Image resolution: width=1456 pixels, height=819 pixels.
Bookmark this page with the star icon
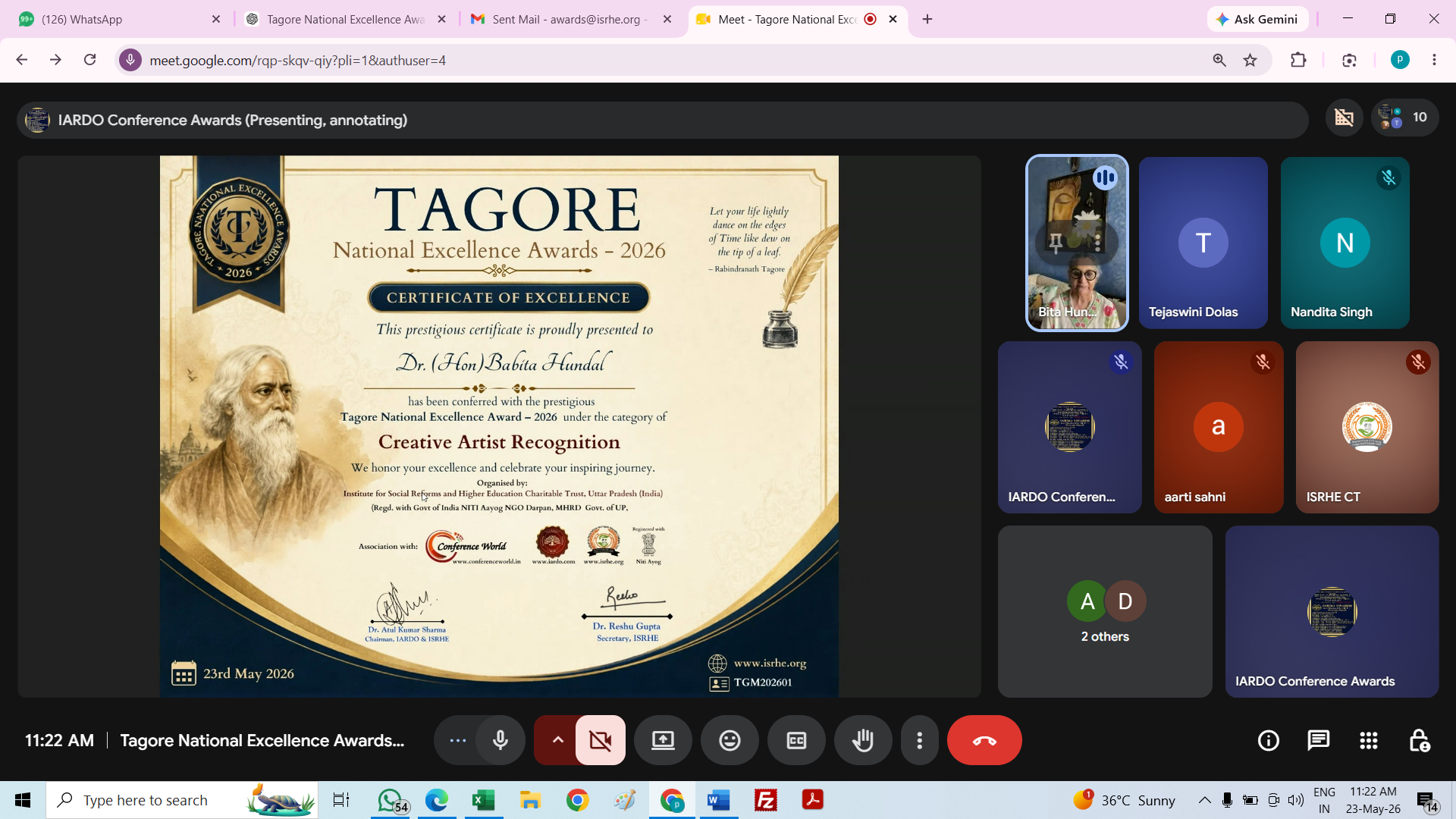click(1250, 60)
